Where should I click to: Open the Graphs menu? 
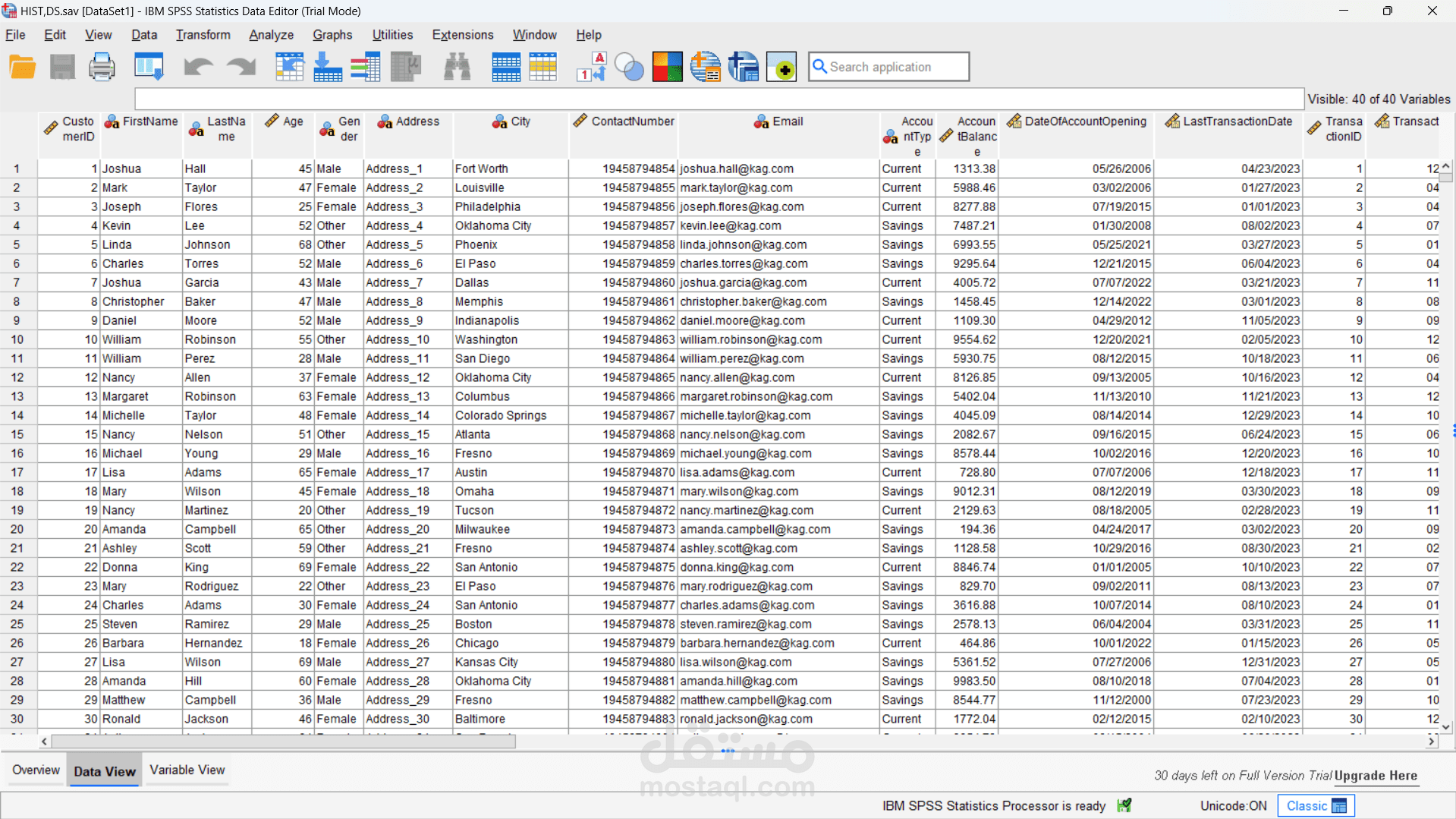click(x=332, y=35)
